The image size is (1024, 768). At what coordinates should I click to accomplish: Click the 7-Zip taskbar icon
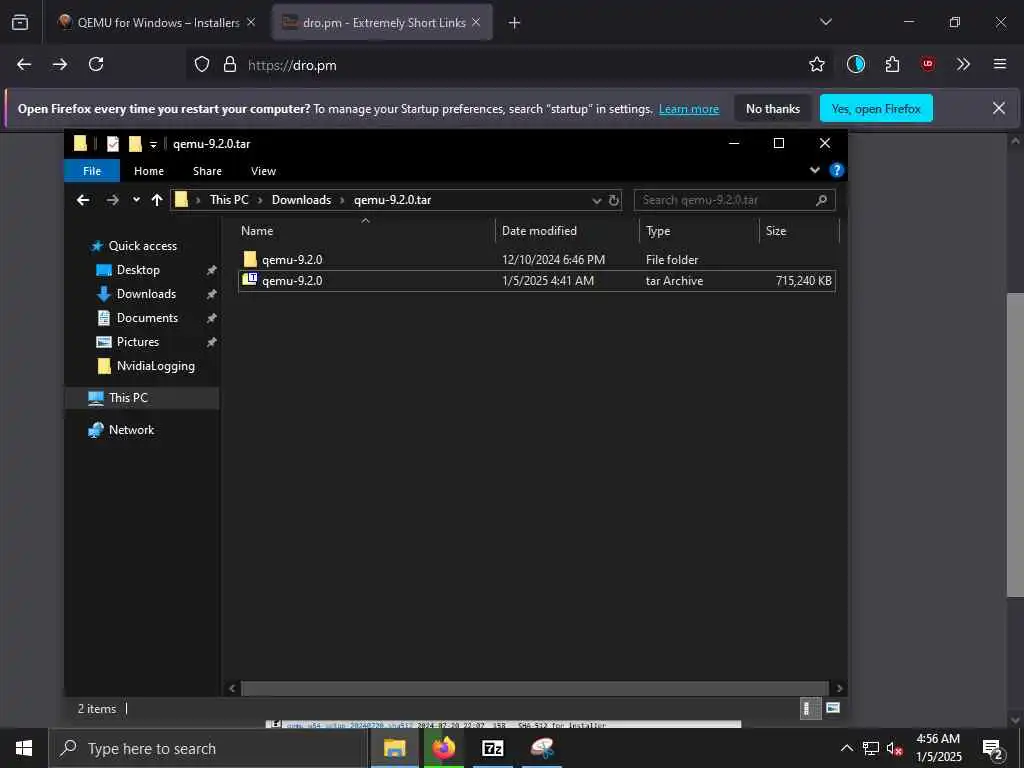click(492, 748)
